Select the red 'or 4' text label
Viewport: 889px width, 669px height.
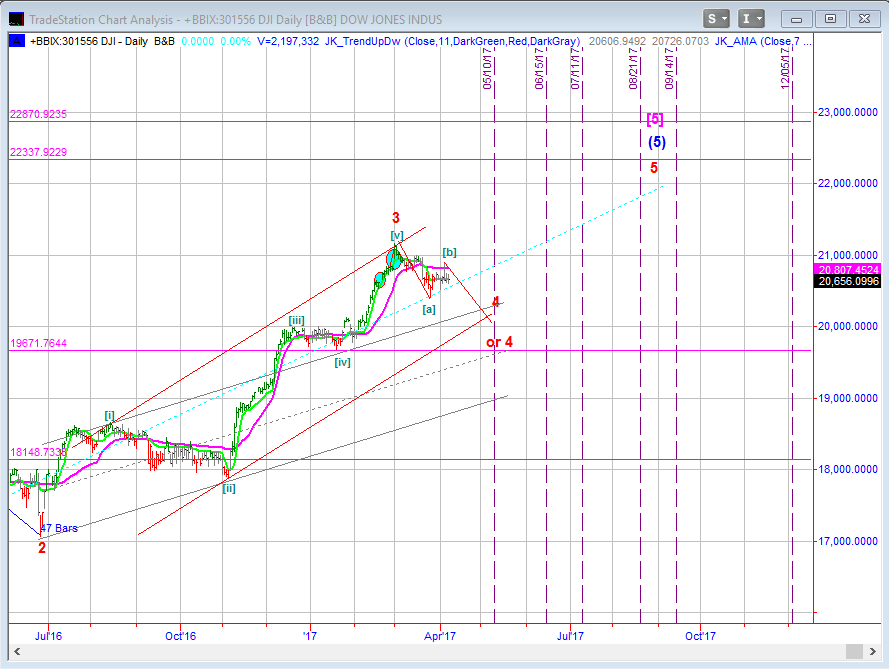coord(499,342)
